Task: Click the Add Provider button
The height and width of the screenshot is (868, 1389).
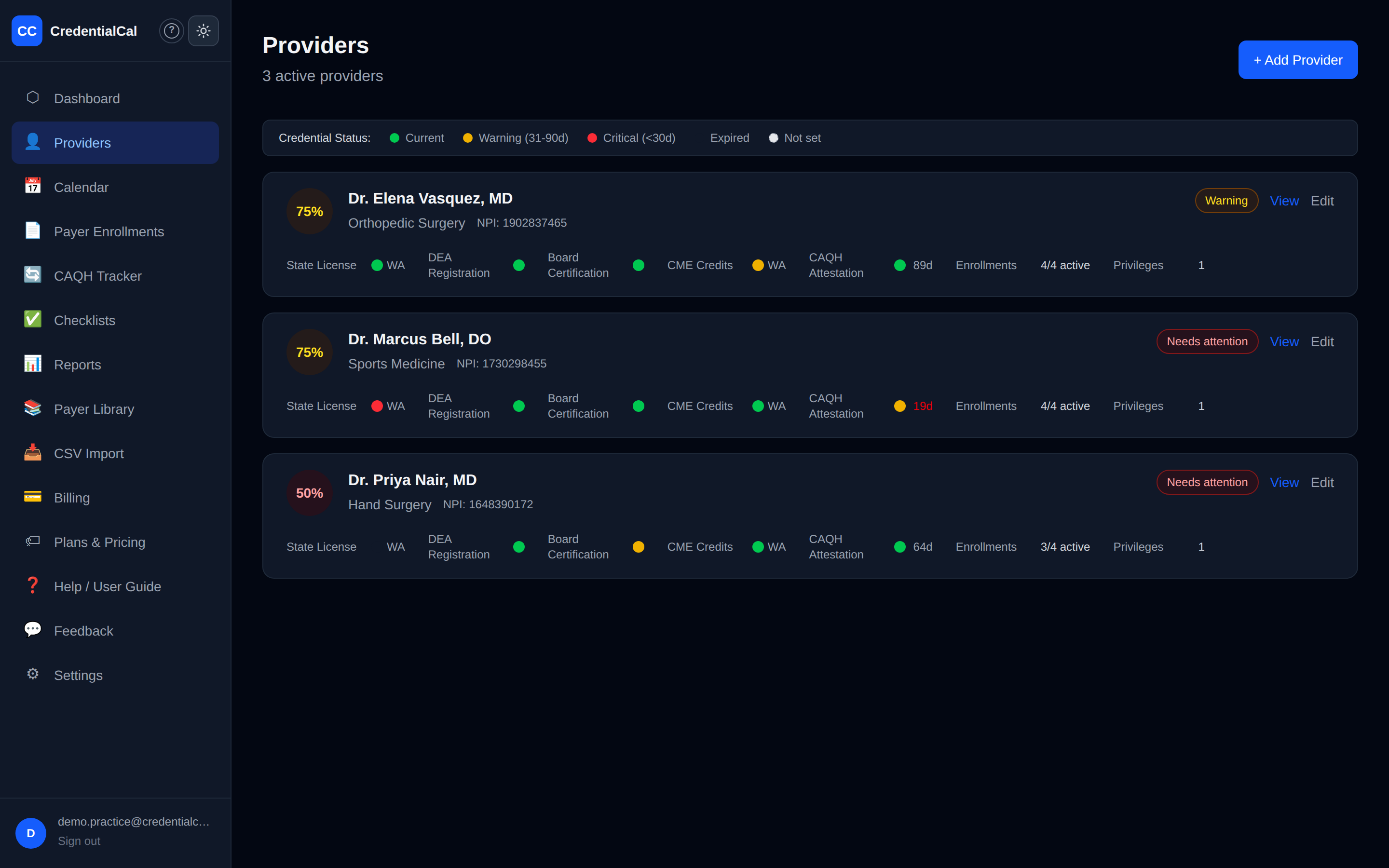Action: click(1298, 60)
